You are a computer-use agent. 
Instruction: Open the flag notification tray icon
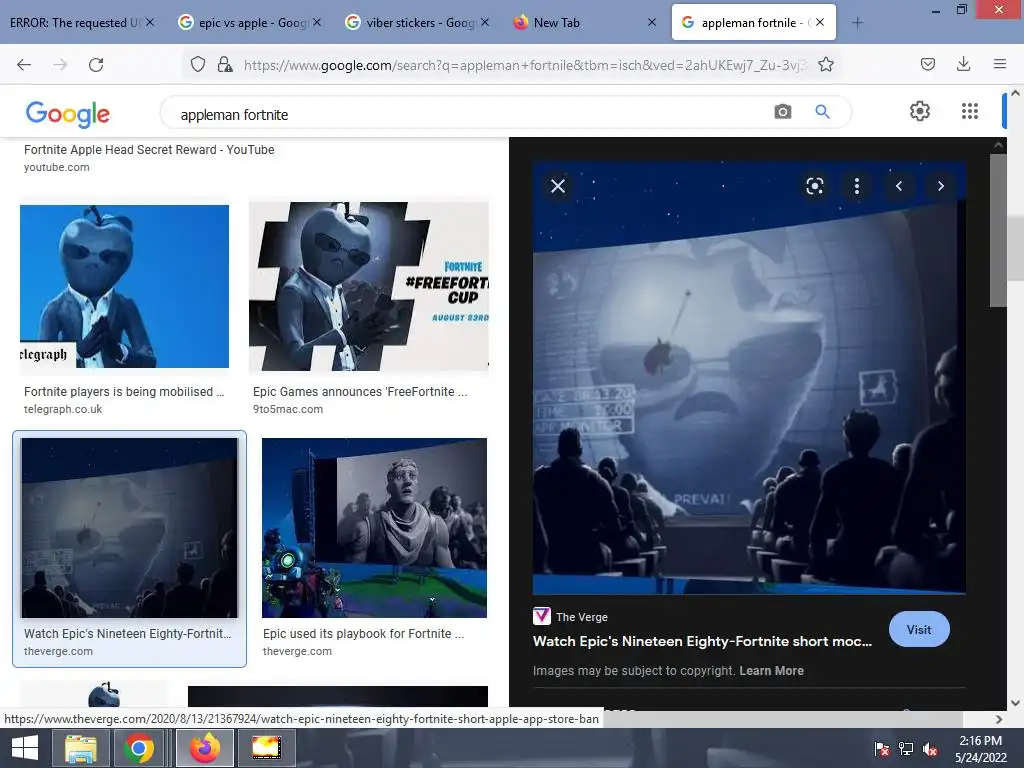(882, 749)
